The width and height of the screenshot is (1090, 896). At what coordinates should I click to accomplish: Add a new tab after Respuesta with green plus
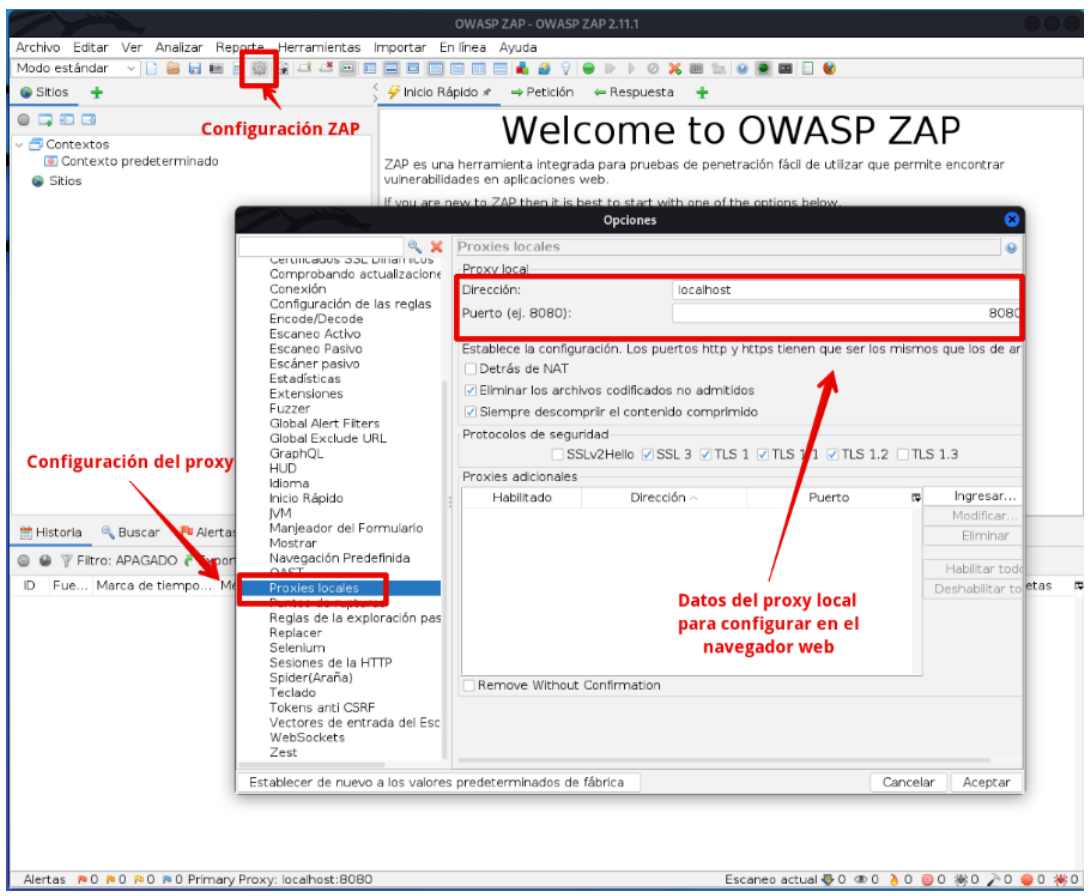(x=702, y=92)
